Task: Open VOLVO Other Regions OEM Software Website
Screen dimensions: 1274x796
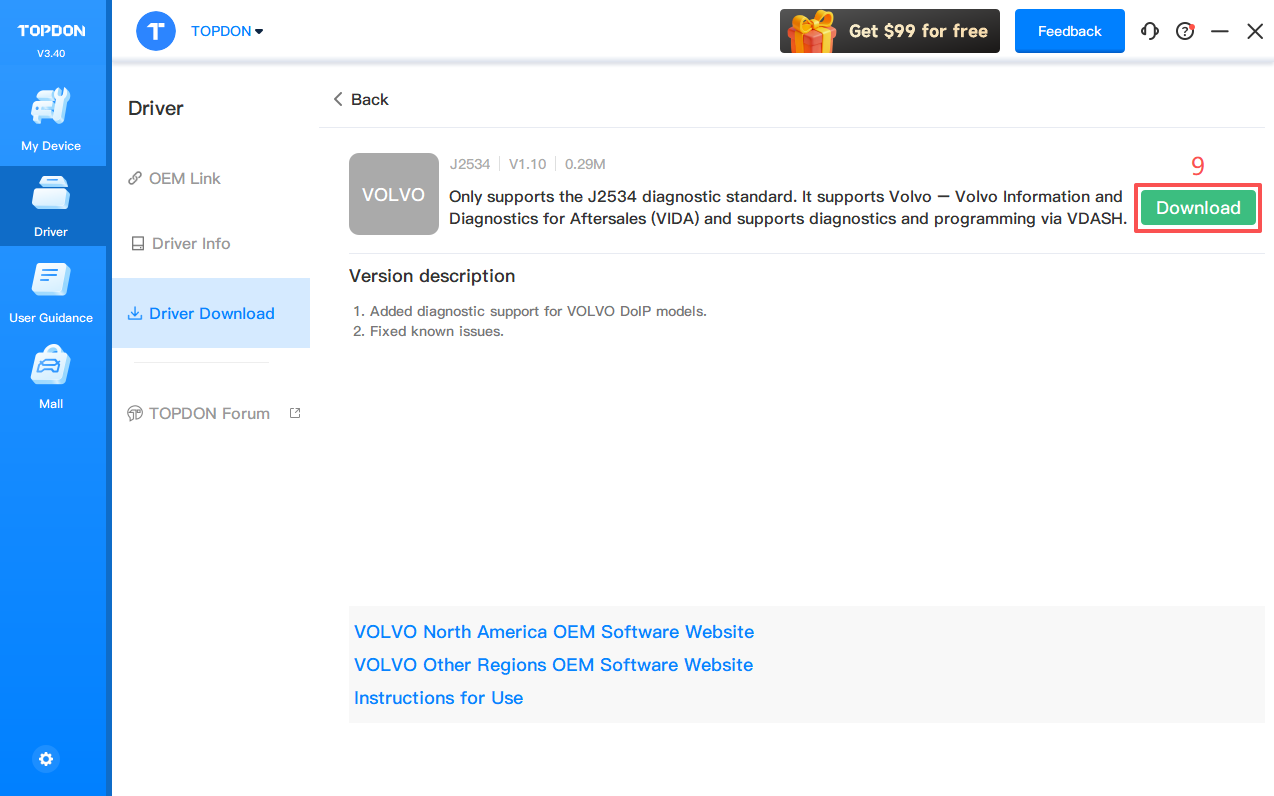Action: pyautogui.click(x=553, y=665)
